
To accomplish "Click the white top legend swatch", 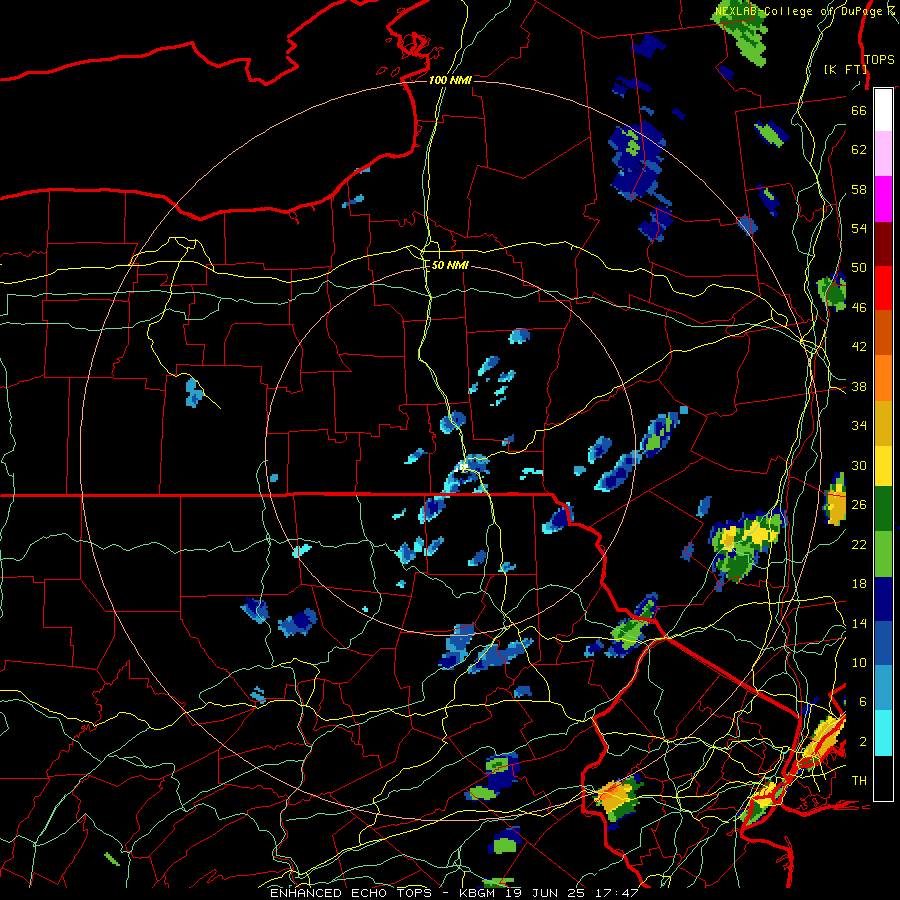I will pos(883,110).
